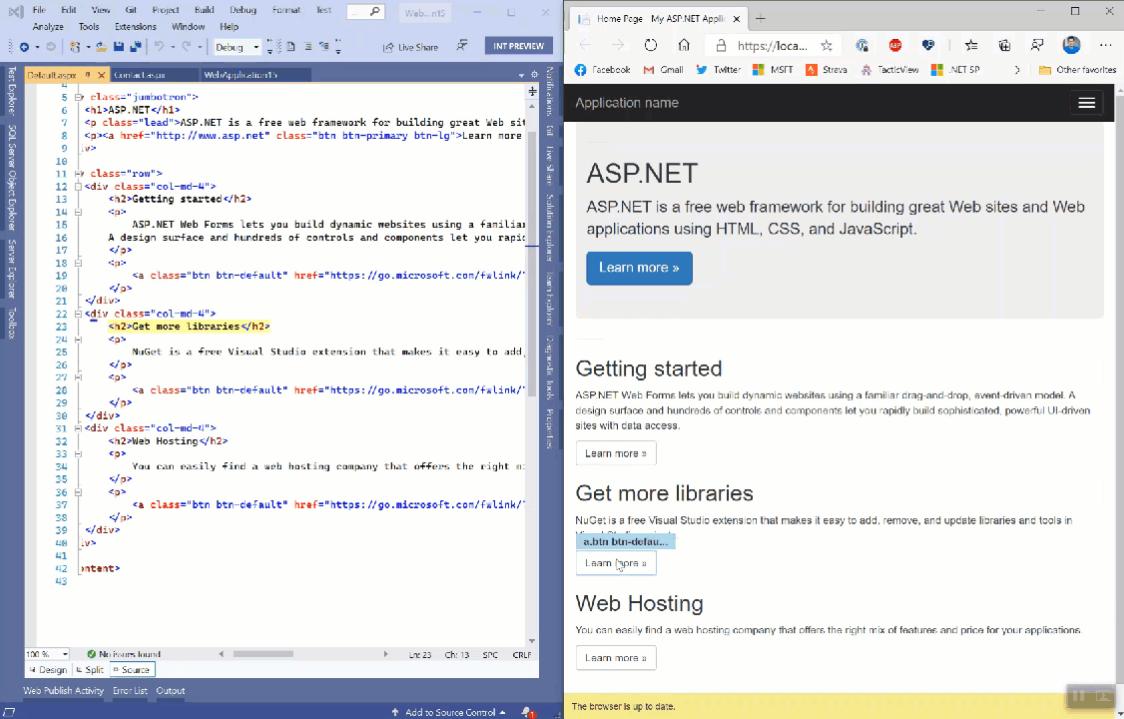Pin the Default.aspx tab
The width and height of the screenshot is (1124, 719).
tap(87, 75)
